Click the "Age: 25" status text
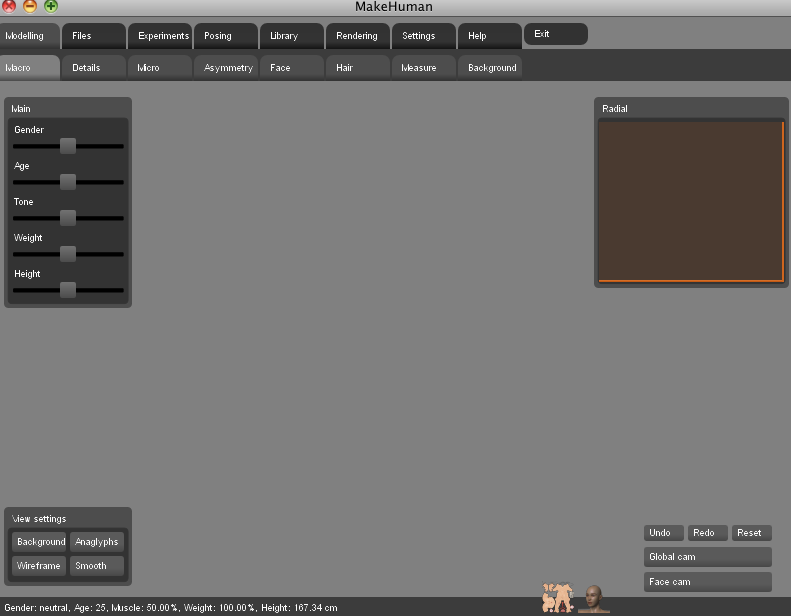Viewport: 791px width, 616px height. 90,608
